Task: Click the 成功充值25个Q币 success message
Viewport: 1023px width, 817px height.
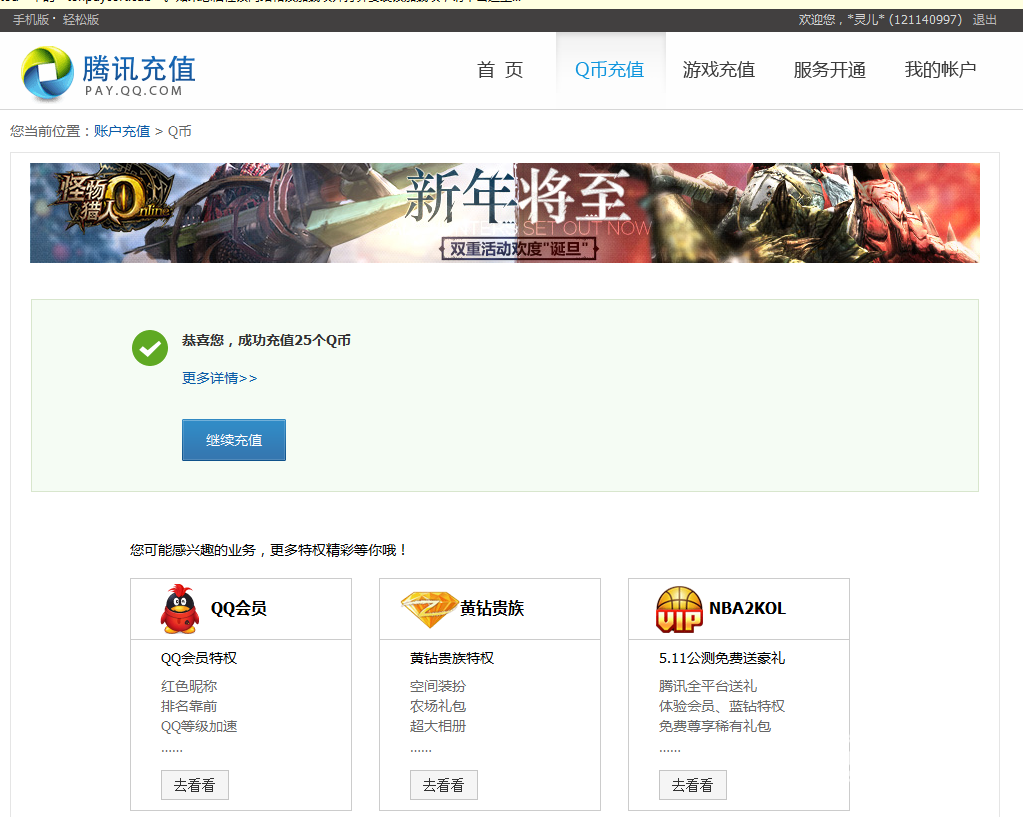Action: pyautogui.click(x=294, y=340)
